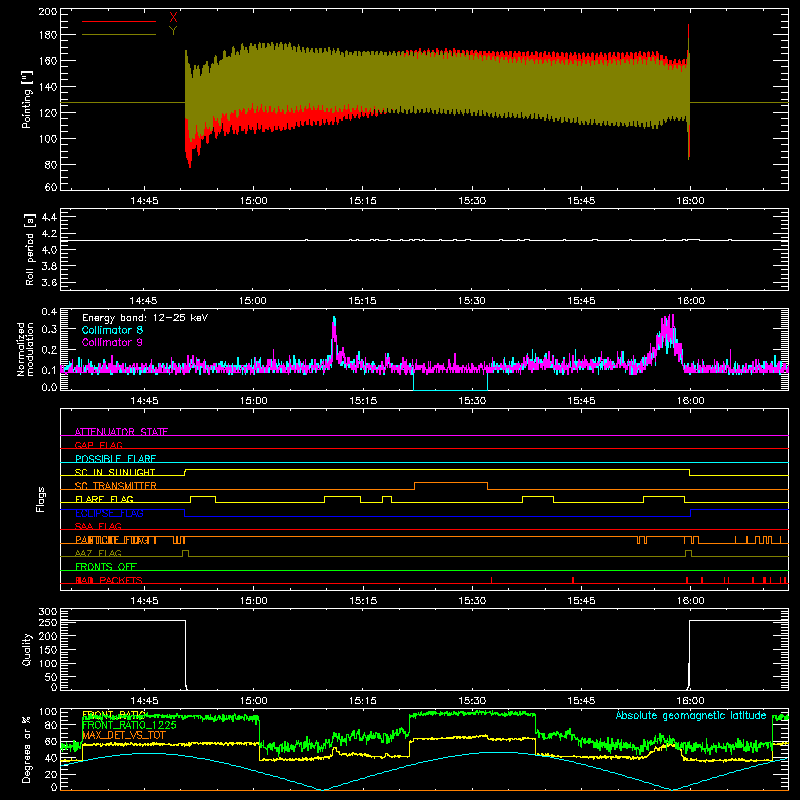Click 15:30 tick label under modulation plot
The width and height of the screenshot is (800, 800).
tap(472, 401)
